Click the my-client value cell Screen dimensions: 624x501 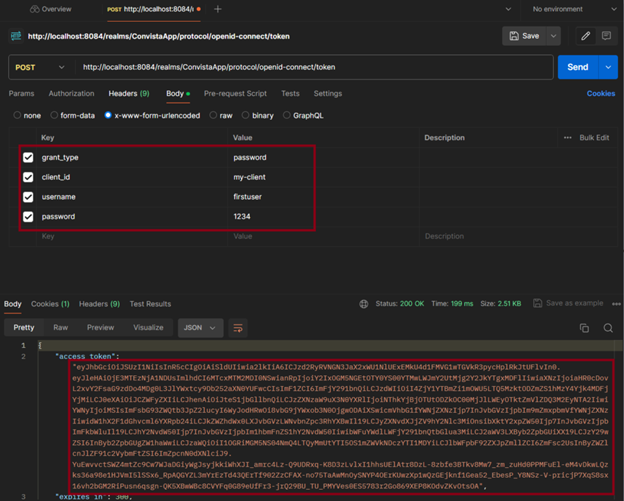click(323, 177)
